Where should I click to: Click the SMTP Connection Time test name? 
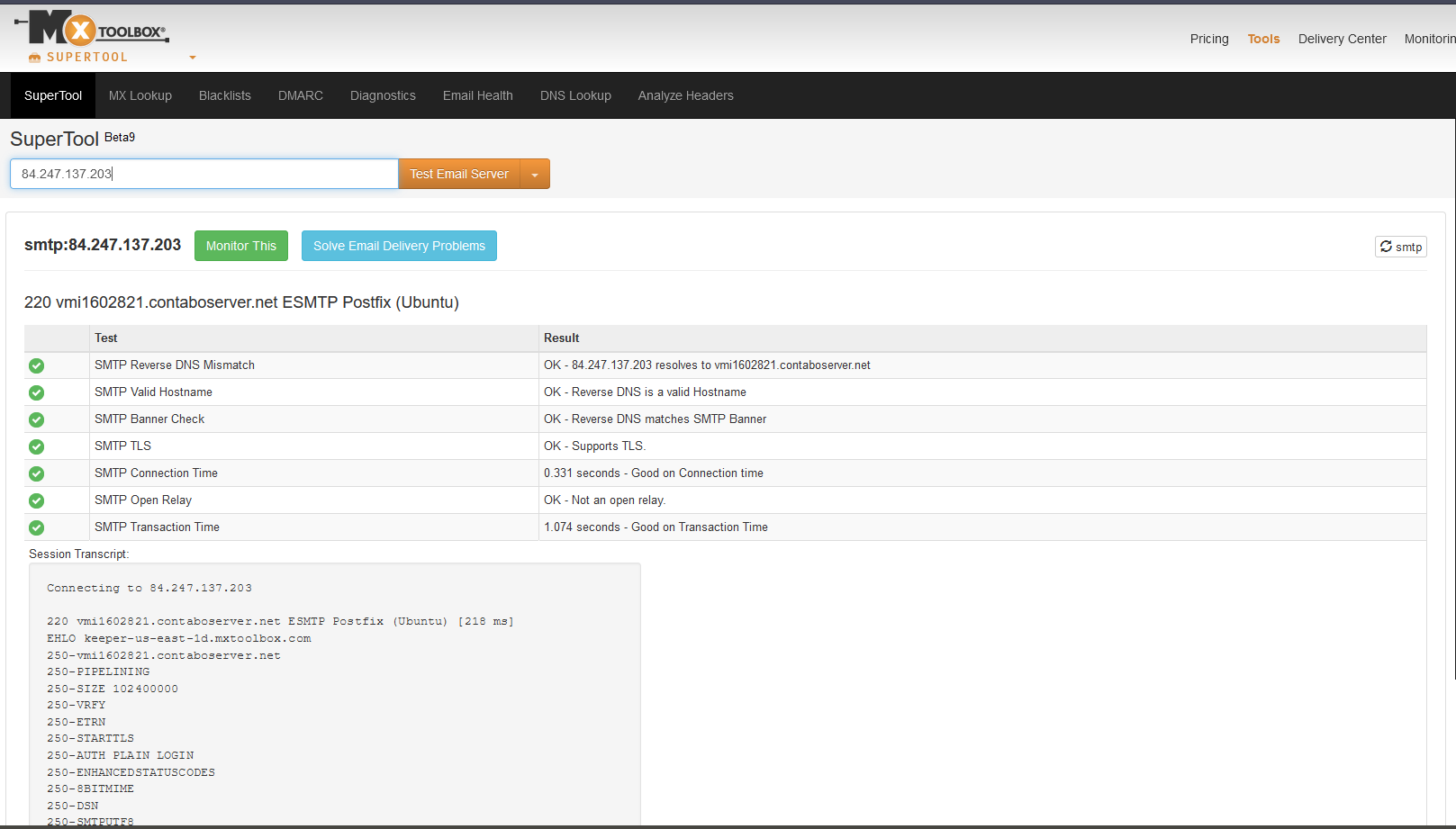click(x=157, y=473)
